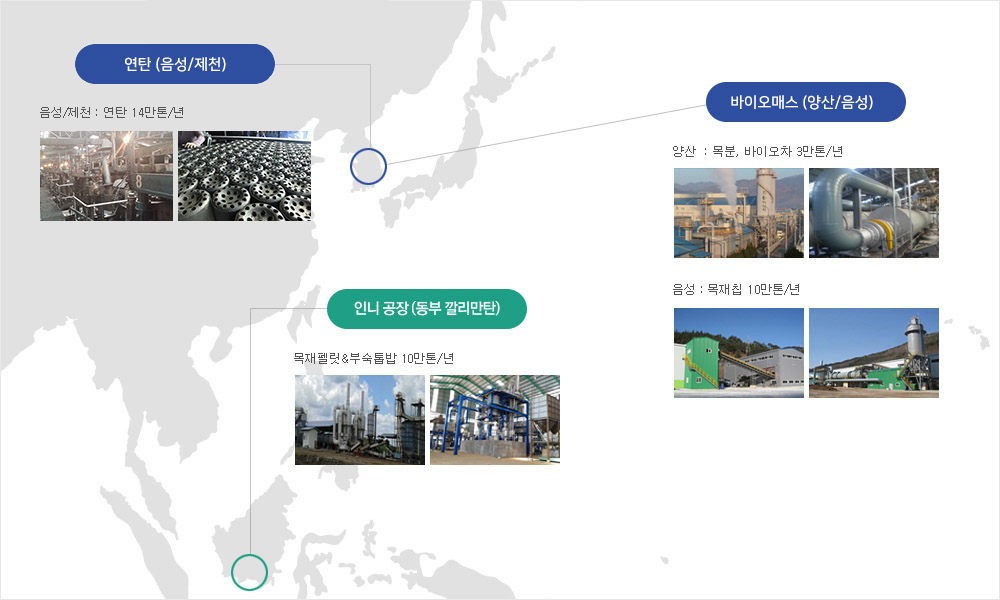The image size is (1000, 600).
Task: Open the green Eumseong building with conveyor photo
Action: point(739,353)
